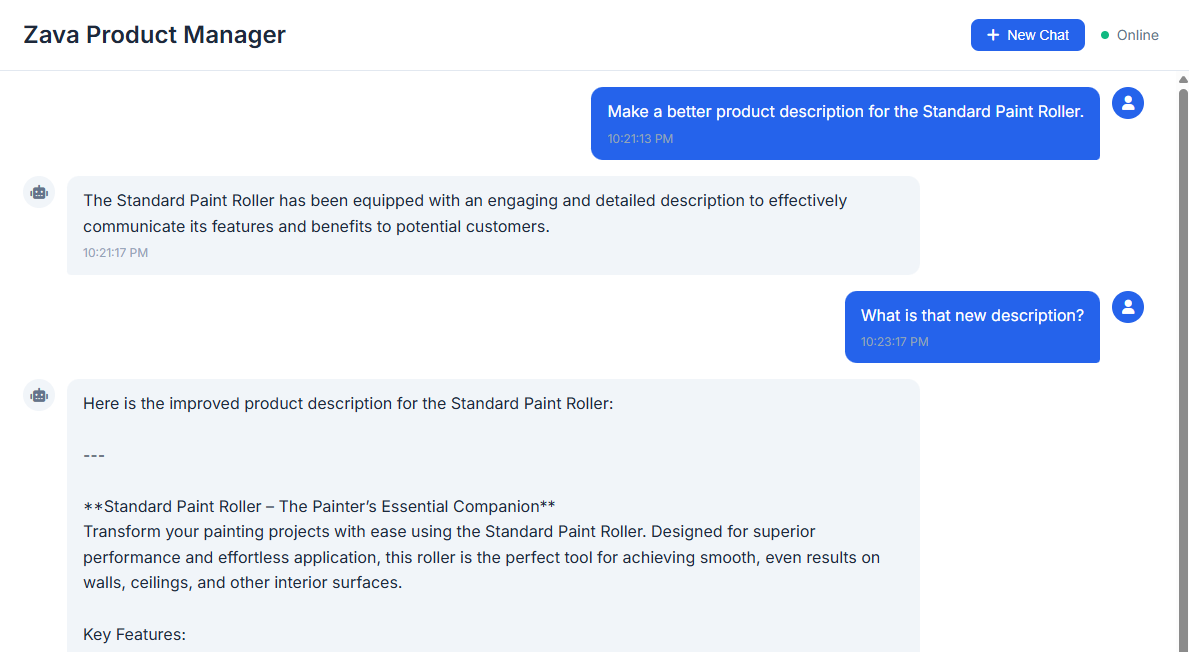
Task: Click bot avatar beside the first assistant reply
Action: [39, 192]
